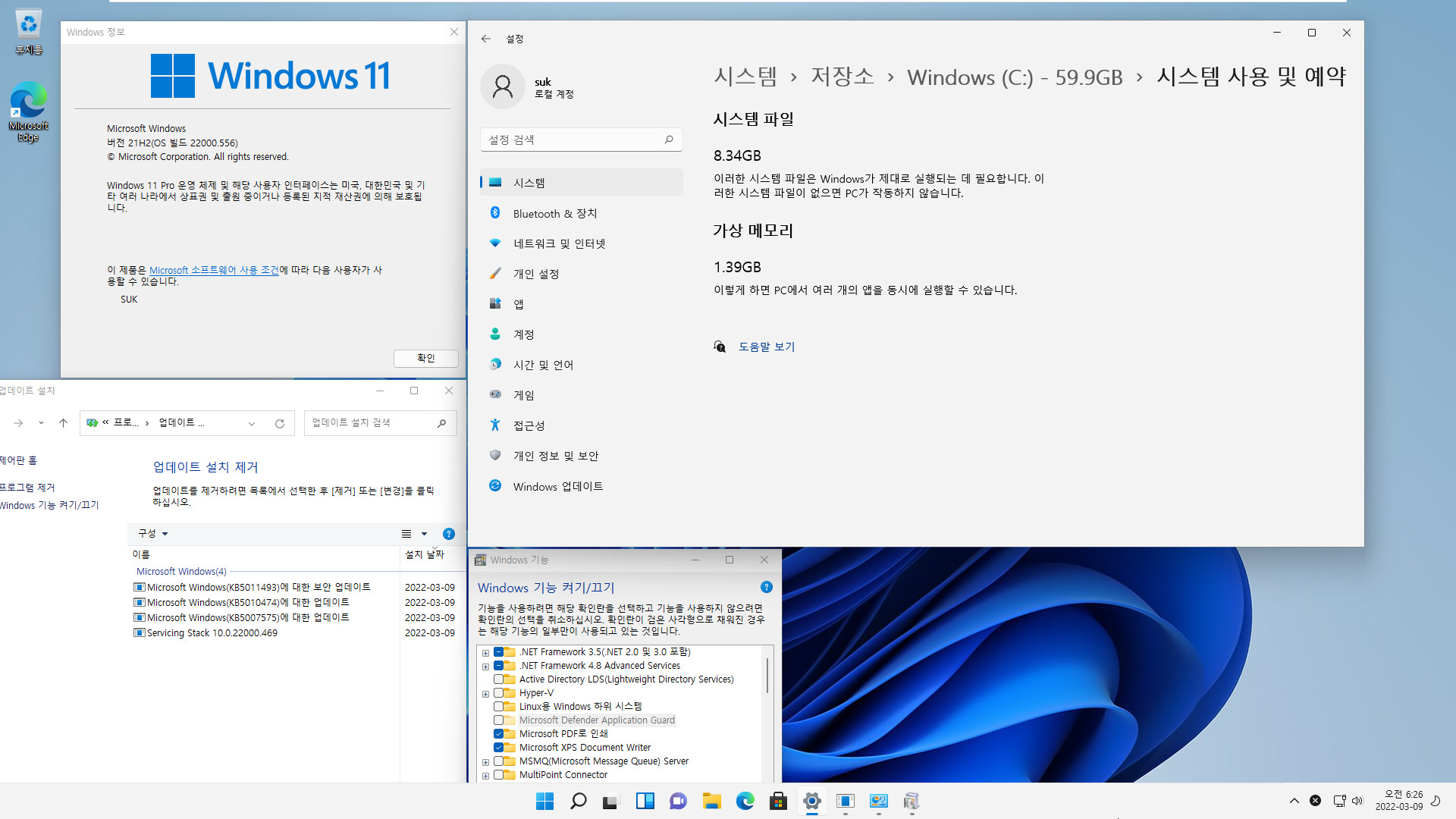This screenshot has height=819, width=1456.
Task: Expand .NET Framework 3.5 node
Action: (485, 652)
